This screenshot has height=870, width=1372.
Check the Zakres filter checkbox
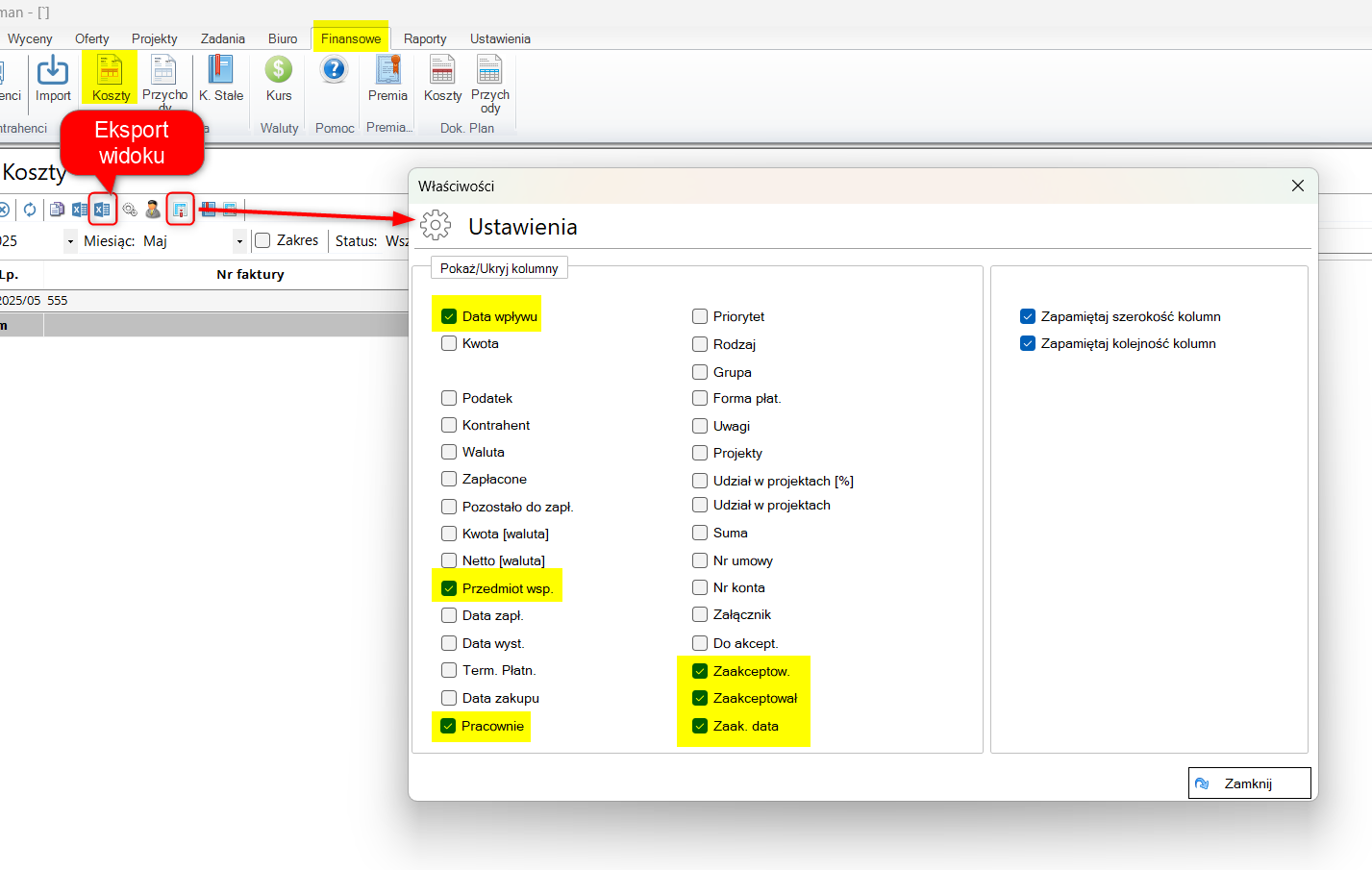click(x=262, y=240)
